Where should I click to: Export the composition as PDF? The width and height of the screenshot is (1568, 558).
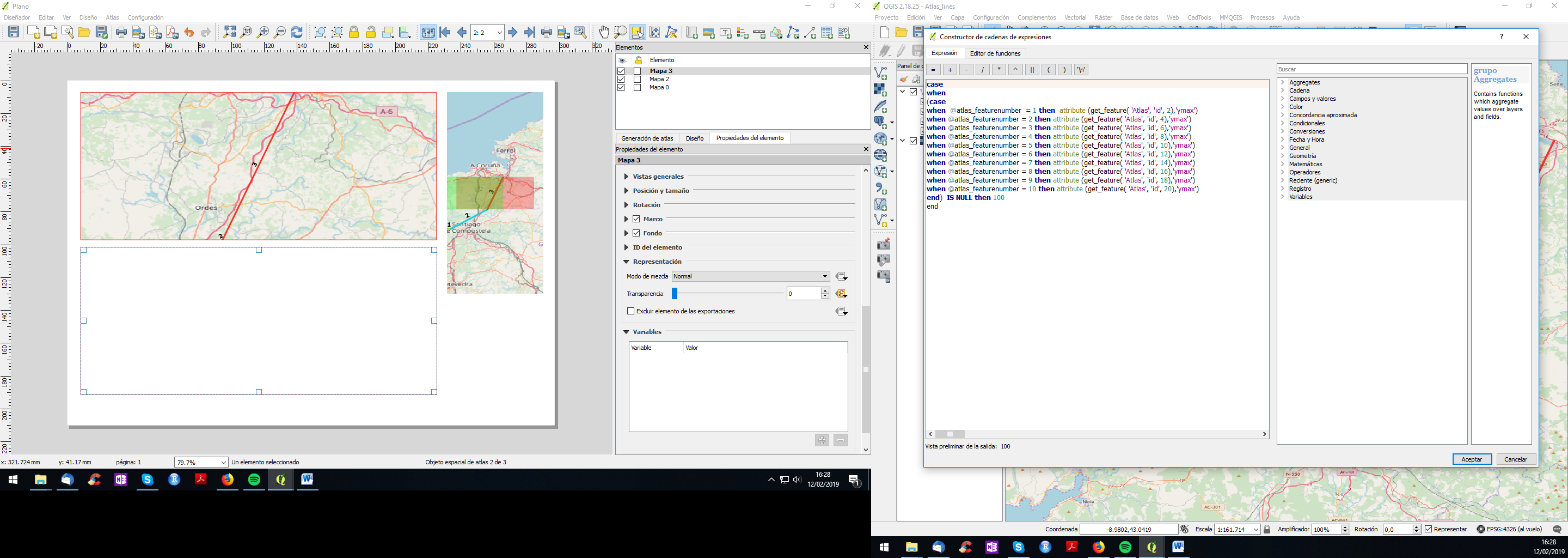[172, 32]
